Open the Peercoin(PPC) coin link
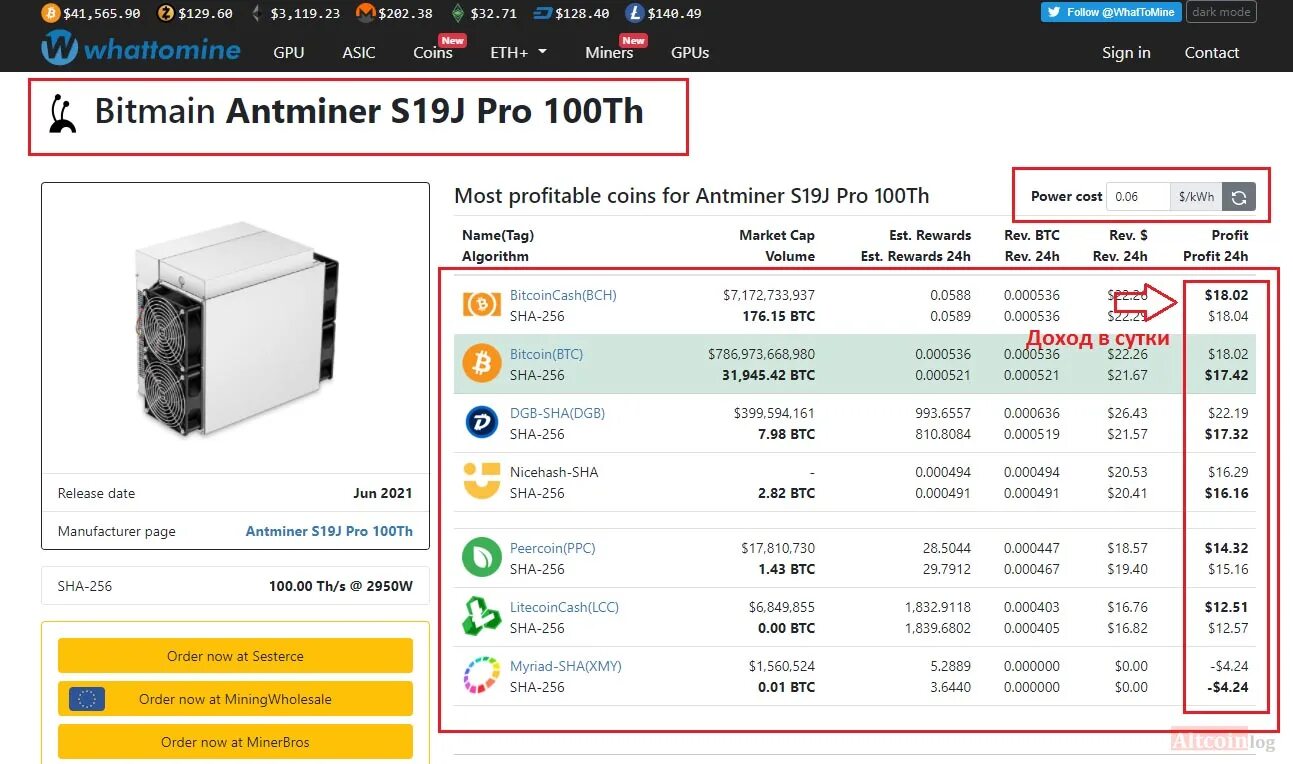 pos(552,548)
